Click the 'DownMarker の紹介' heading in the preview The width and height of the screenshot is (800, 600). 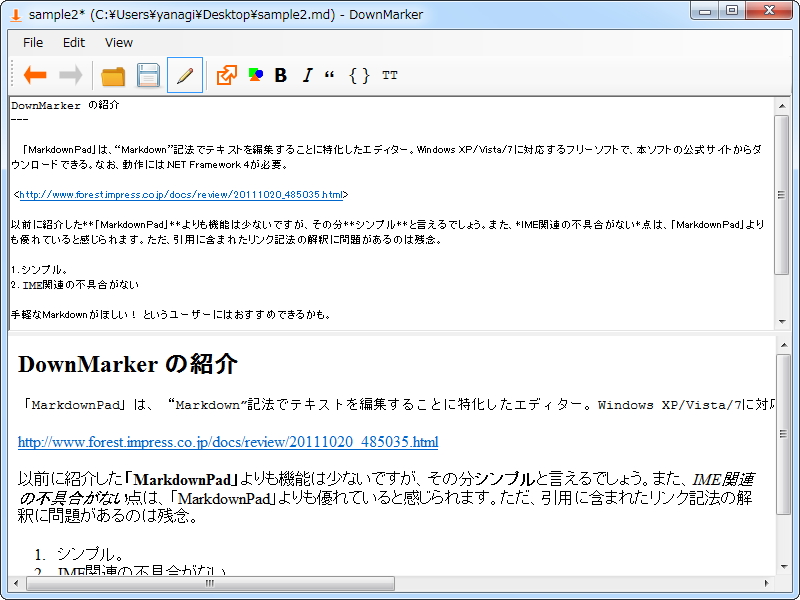[x=128, y=364]
